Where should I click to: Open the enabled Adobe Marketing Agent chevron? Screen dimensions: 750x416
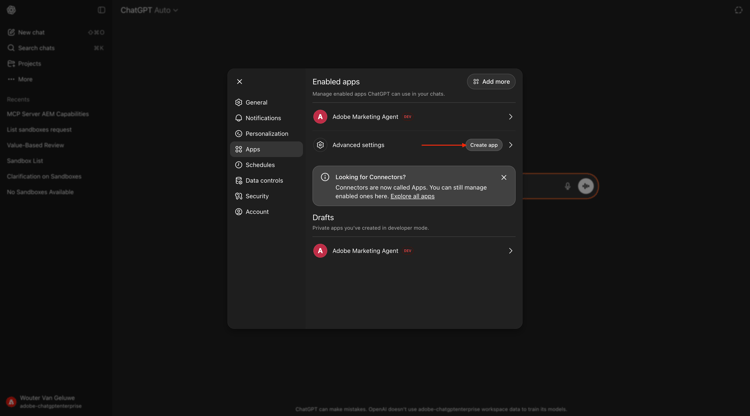click(x=510, y=117)
